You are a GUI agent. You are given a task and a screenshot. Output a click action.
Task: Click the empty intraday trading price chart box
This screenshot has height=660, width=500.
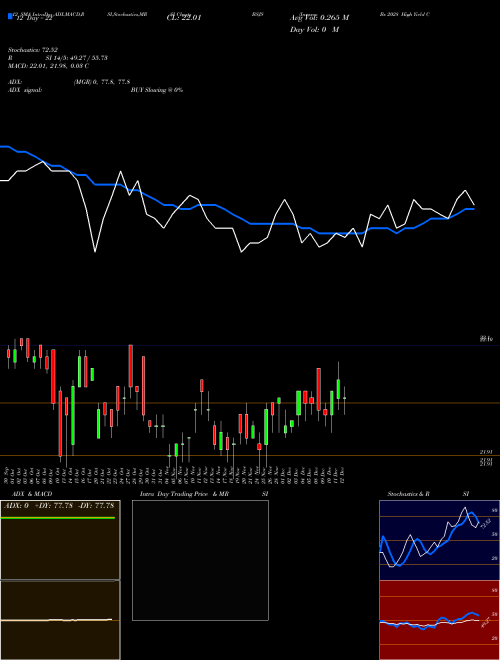[x=200, y=560]
